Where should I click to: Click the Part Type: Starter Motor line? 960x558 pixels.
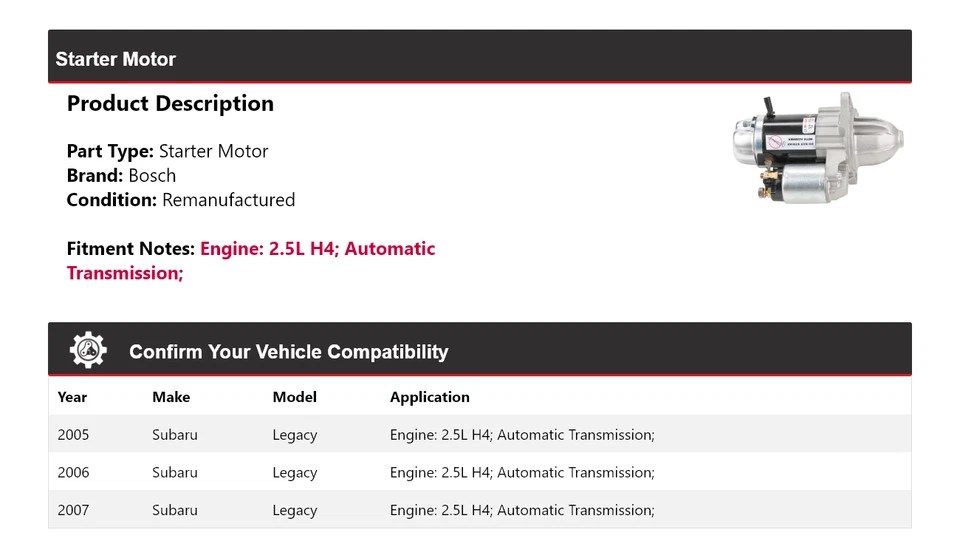pyautogui.click(x=167, y=152)
